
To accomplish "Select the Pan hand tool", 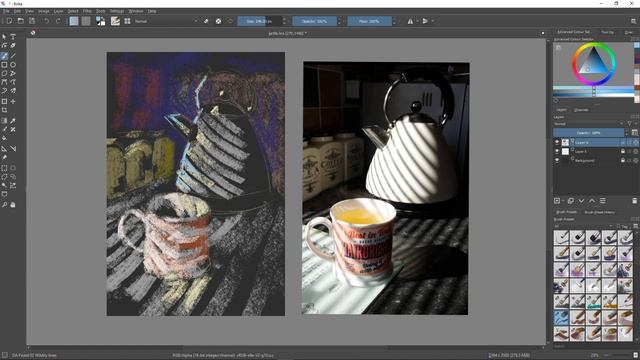I will tap(13, 204).
